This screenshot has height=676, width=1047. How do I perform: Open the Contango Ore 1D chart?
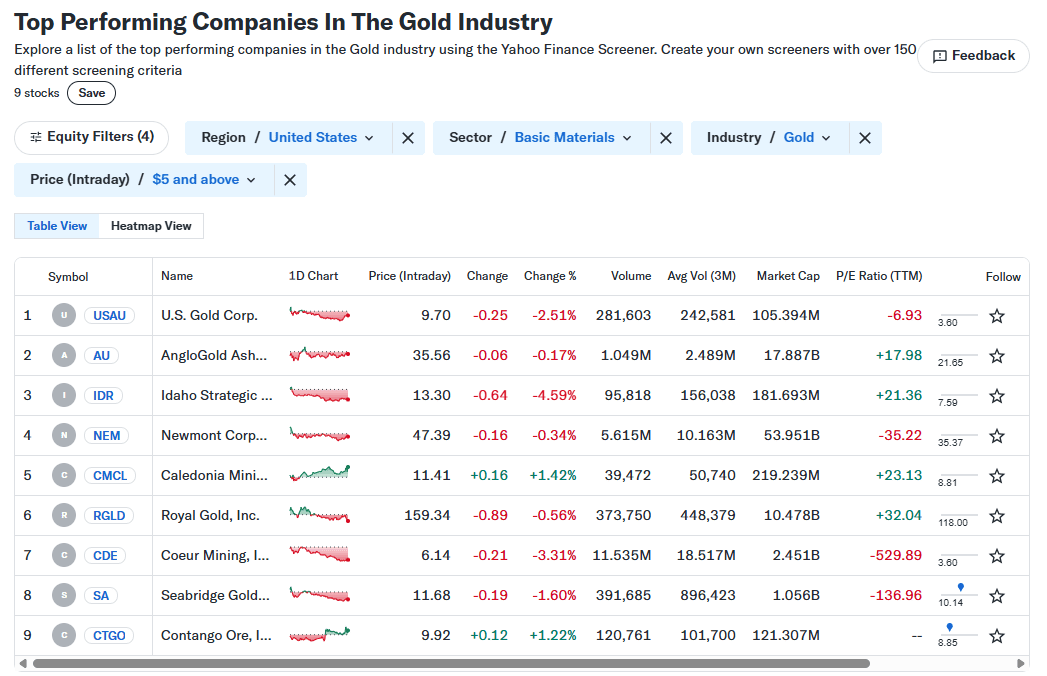(320, 635)
